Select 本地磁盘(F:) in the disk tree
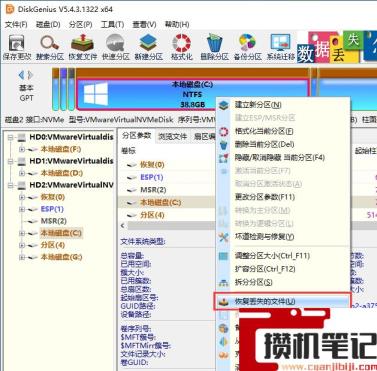This screenshot has height=371, width=377. 61,149
